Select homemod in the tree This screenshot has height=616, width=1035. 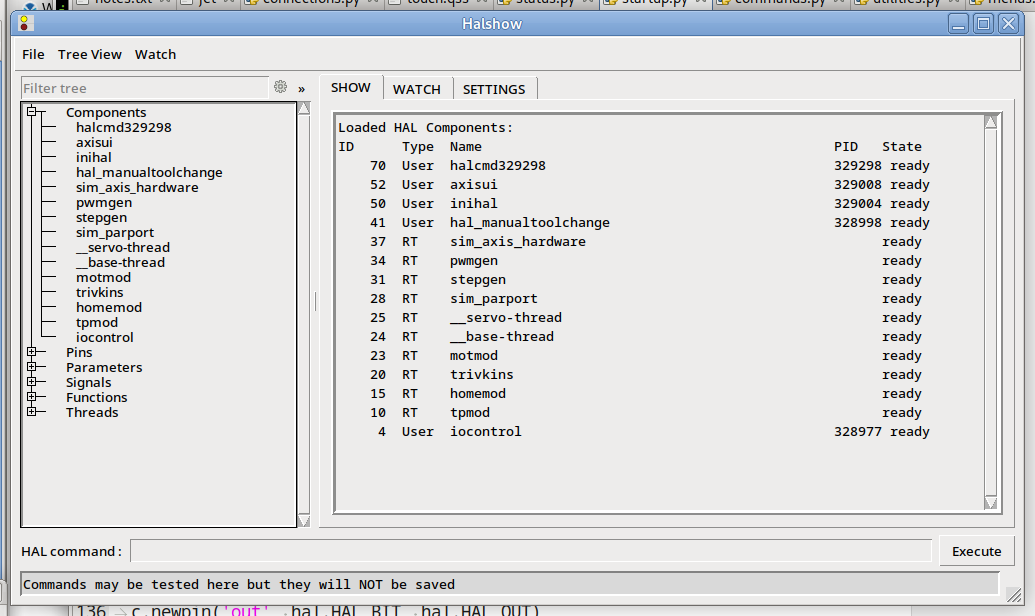pyautogui.click(x=109, y=308)
